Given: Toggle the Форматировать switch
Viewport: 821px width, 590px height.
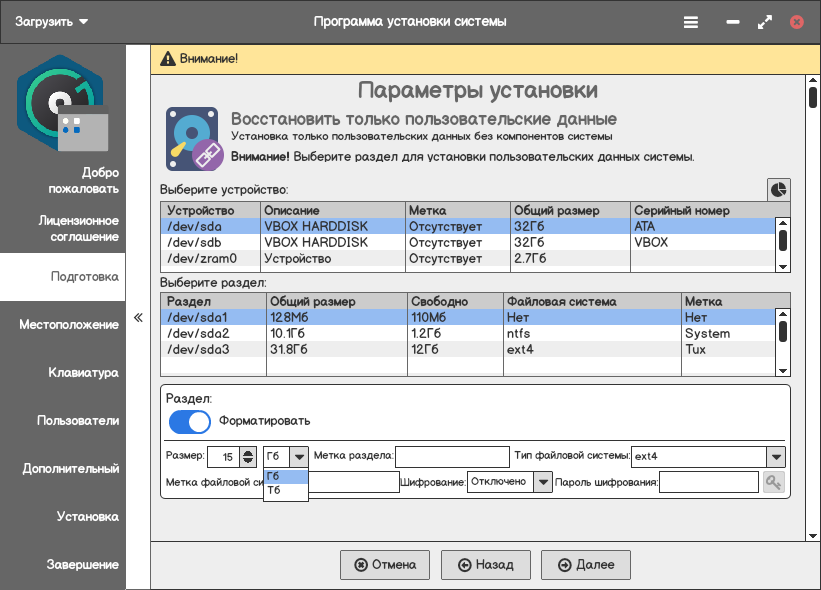Looking at the screenshot, I should tap(190, 421).
